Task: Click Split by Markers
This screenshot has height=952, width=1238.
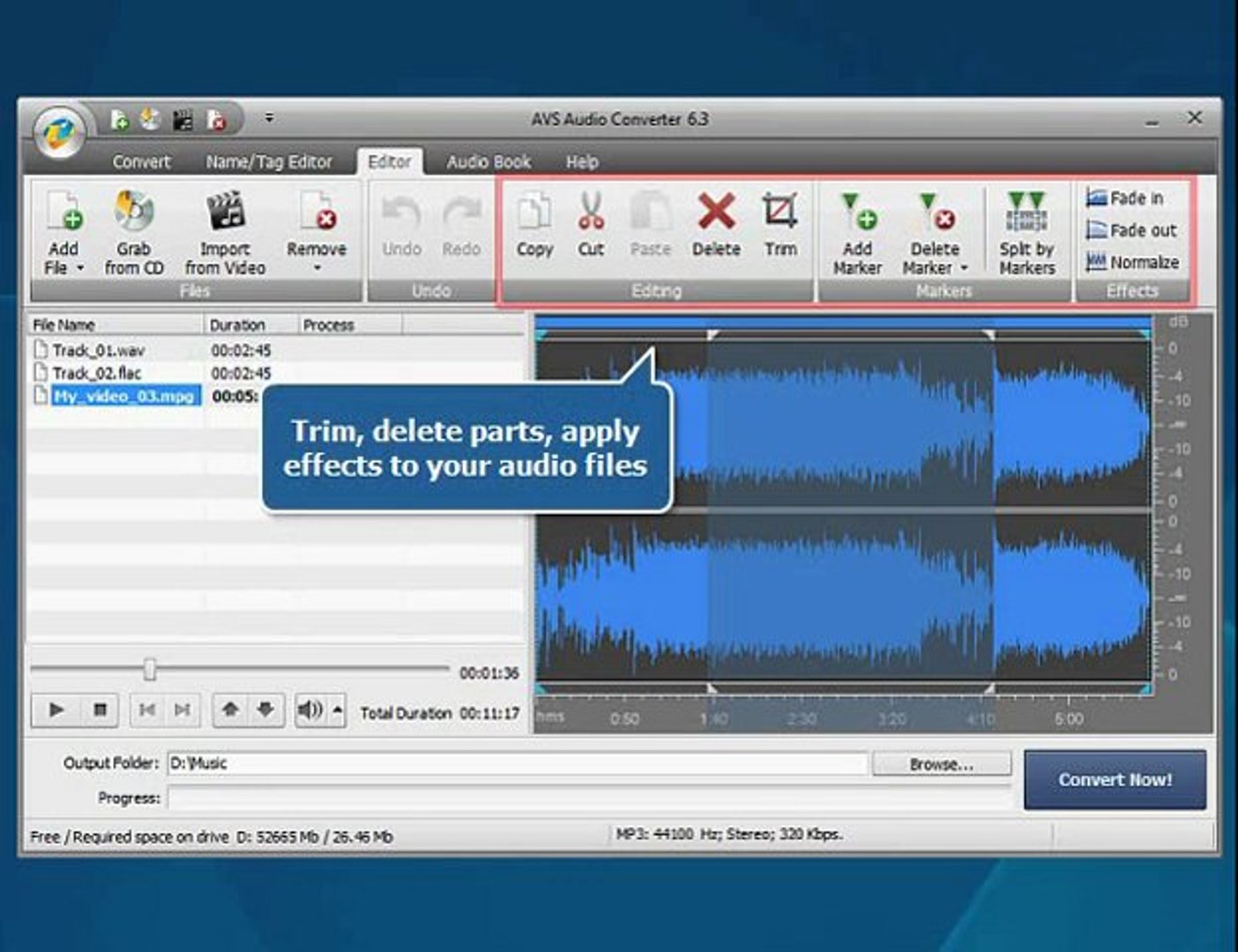Action: (1026, 234)
